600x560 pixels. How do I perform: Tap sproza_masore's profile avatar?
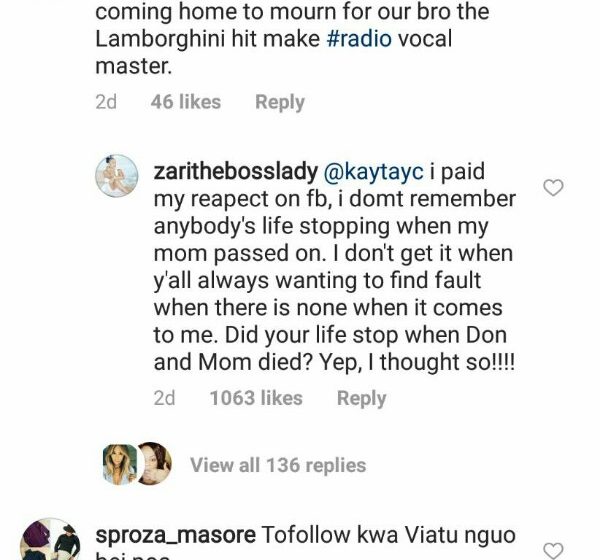click(50, 541)
